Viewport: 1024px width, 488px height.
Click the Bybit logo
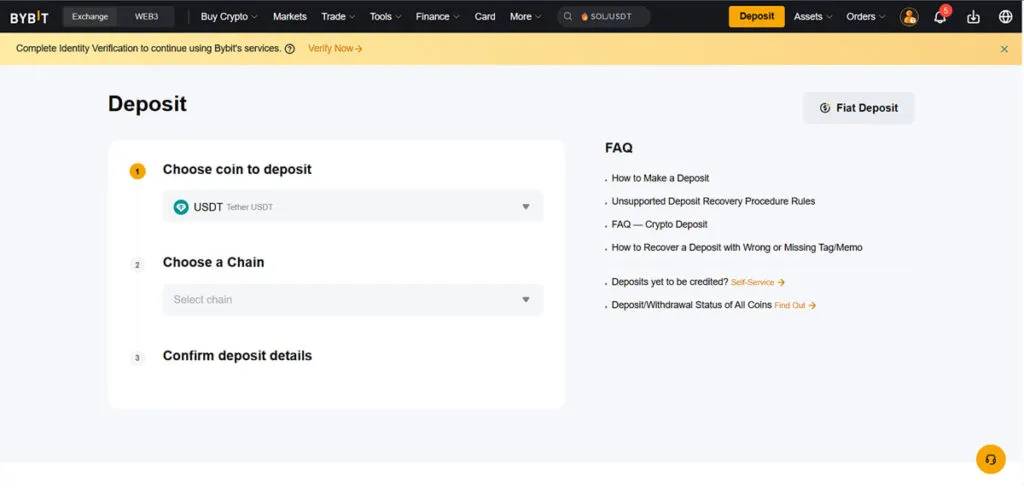click(29, 17)
